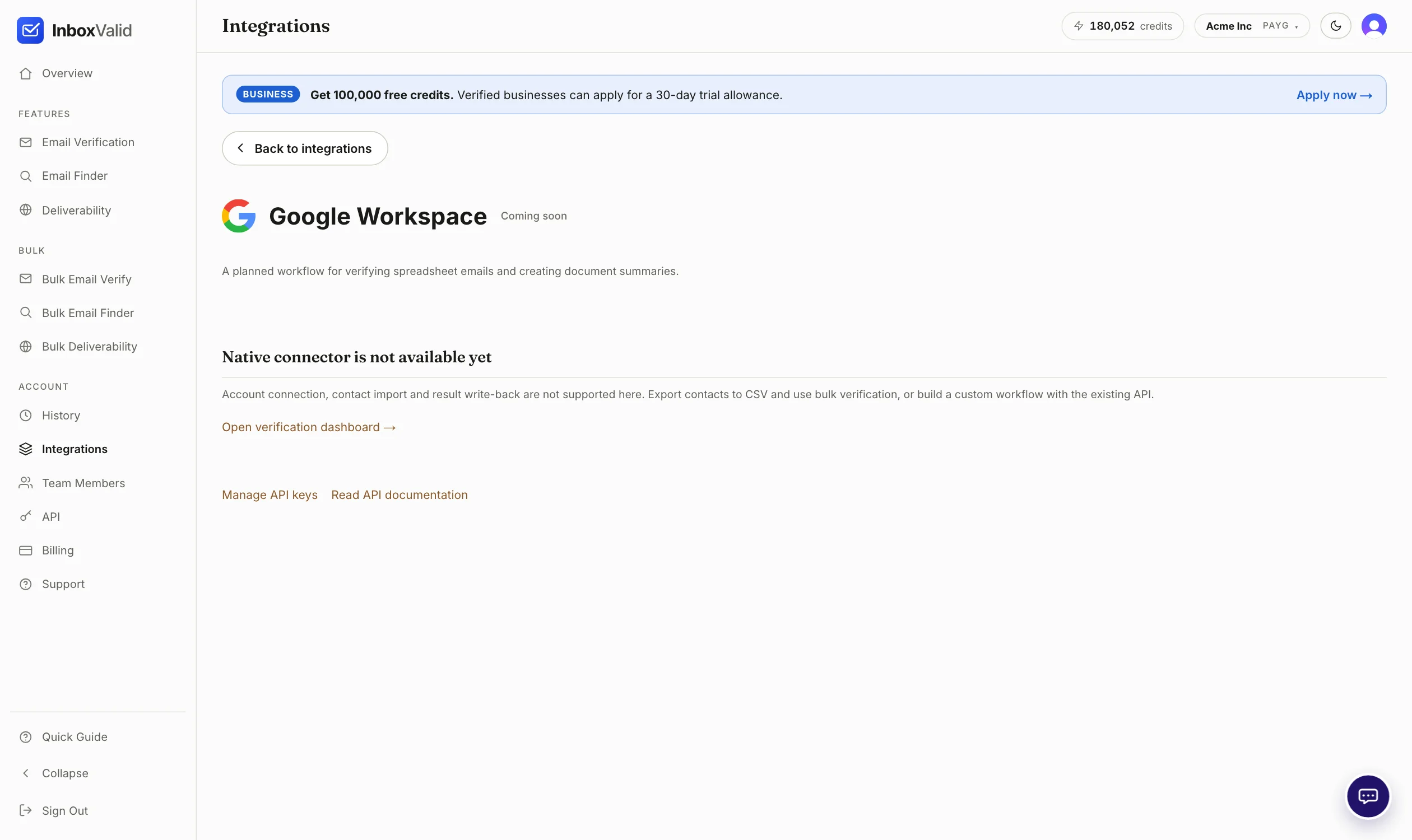
Task: Click the Google Workspace heading
Action: [x=378, y=216]
